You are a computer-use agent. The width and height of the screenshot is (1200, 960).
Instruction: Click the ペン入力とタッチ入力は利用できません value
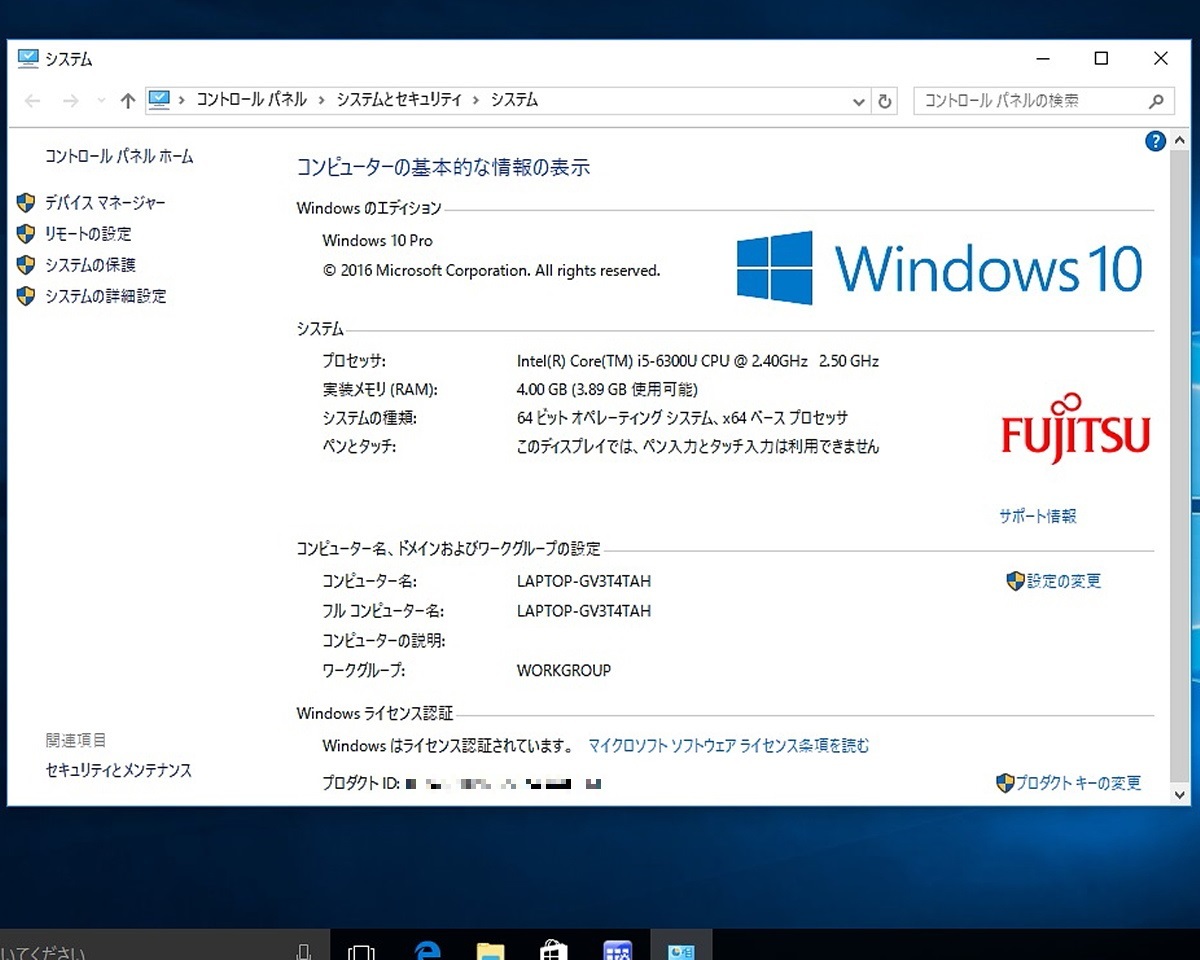coord(698,448)
